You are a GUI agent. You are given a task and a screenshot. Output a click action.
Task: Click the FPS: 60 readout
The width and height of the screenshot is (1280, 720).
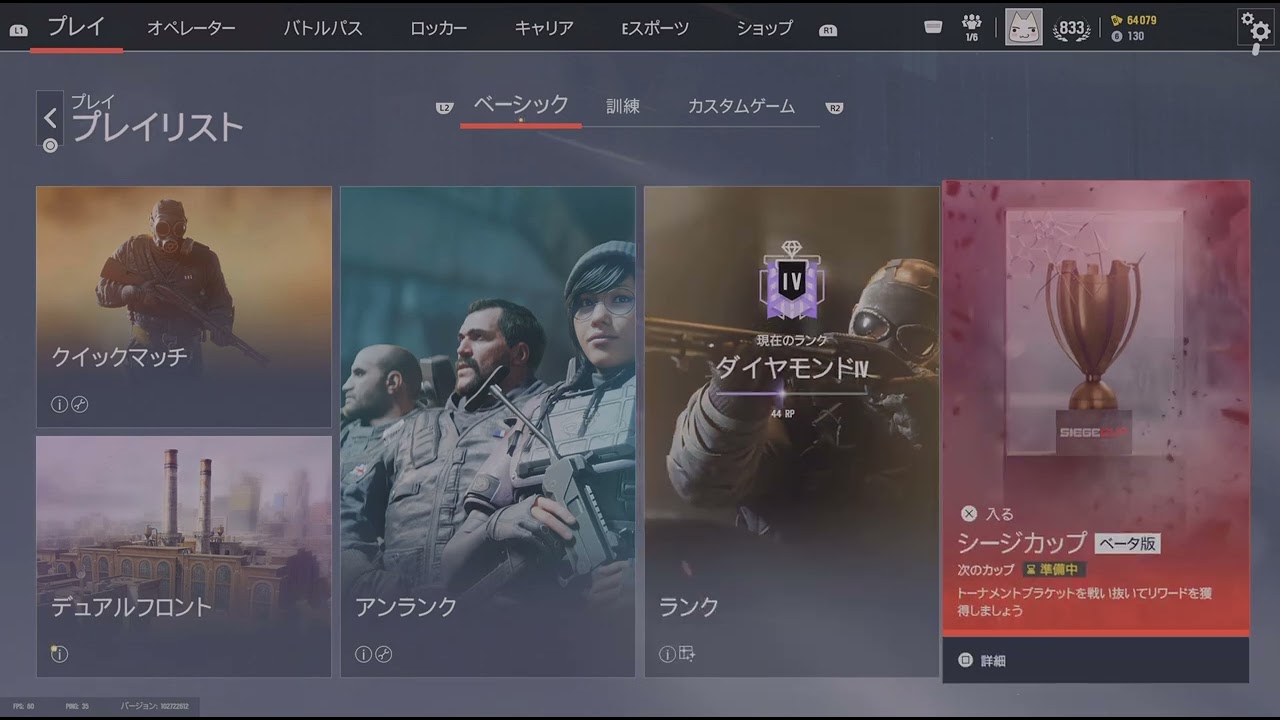pyautogui.click(x=24, y=706)
